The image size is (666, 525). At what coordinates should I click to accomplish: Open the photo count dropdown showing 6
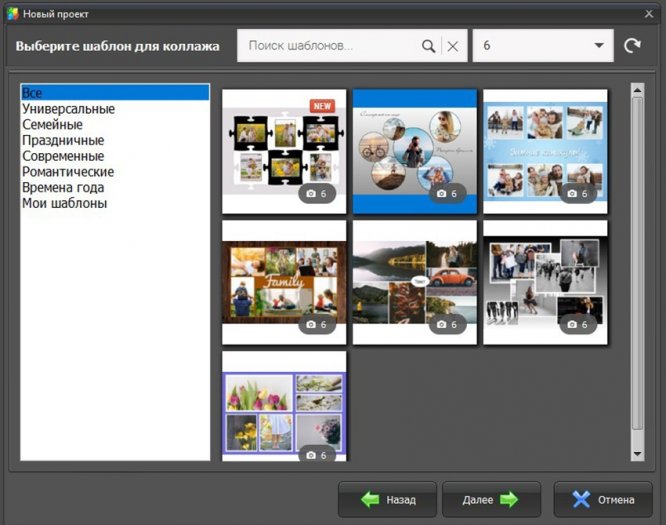click(x=542, y=46)
